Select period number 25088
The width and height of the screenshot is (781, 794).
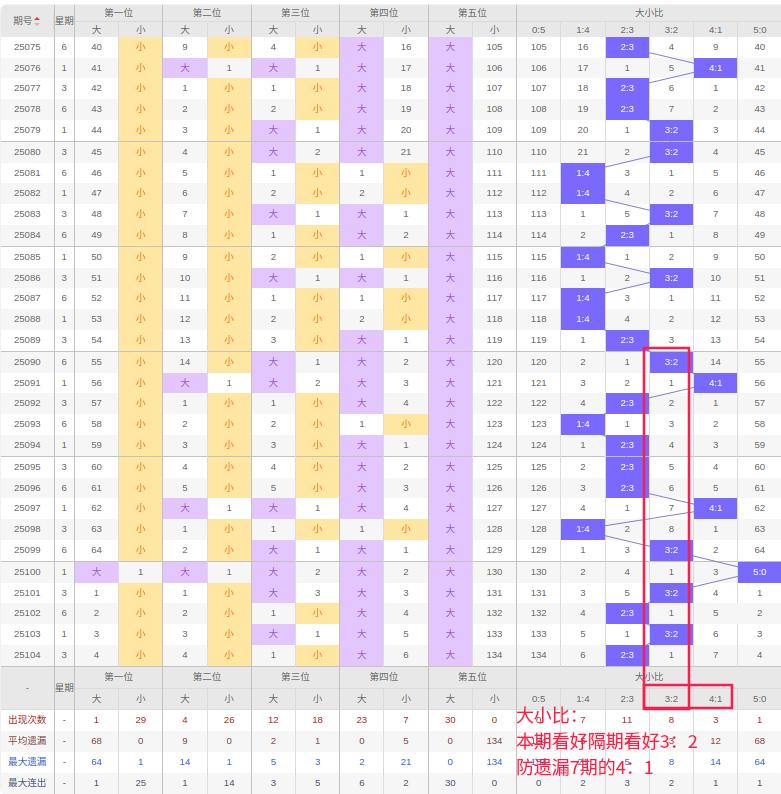(27, 319)
